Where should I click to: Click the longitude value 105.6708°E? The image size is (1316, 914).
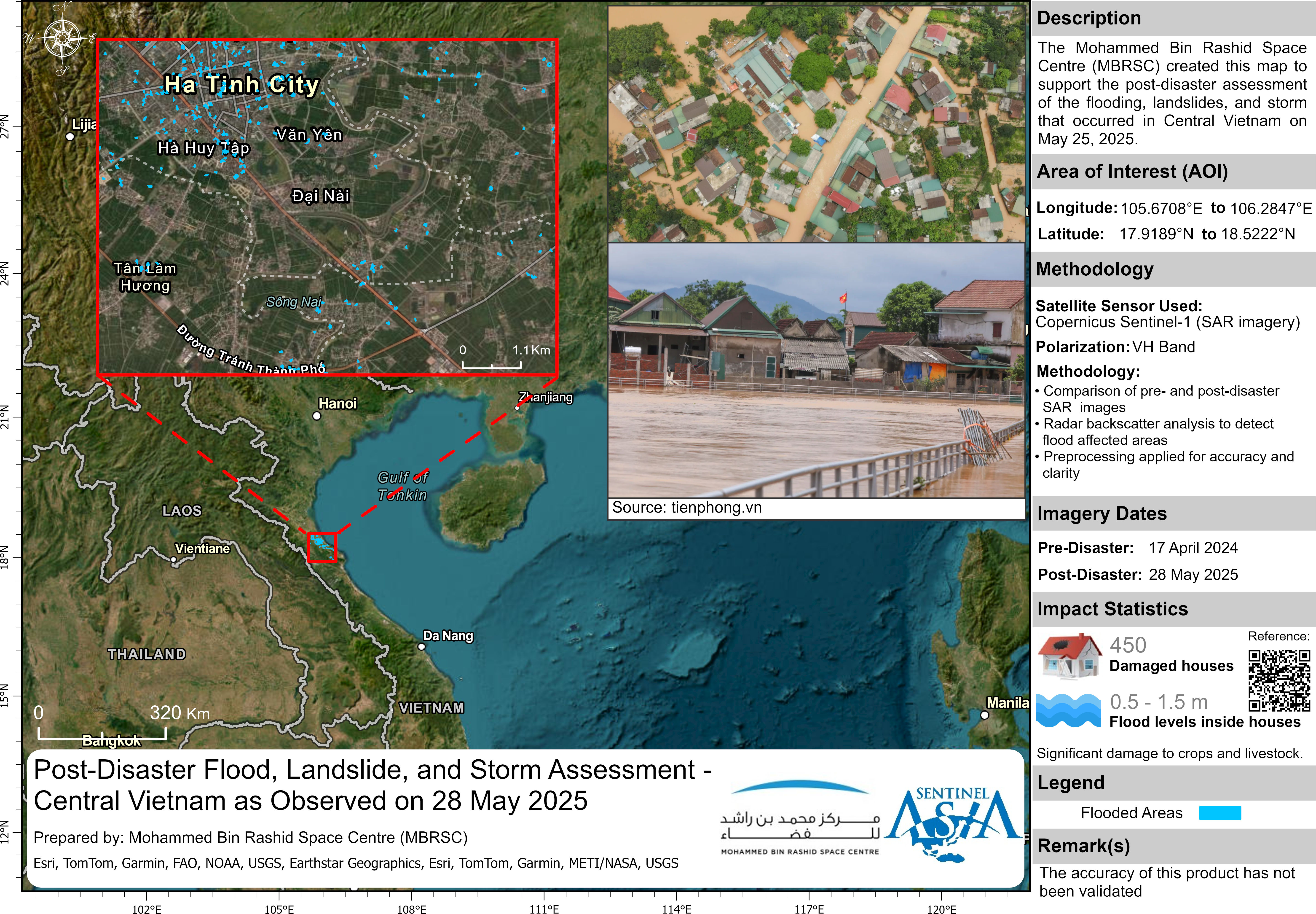pos(1161,208)
